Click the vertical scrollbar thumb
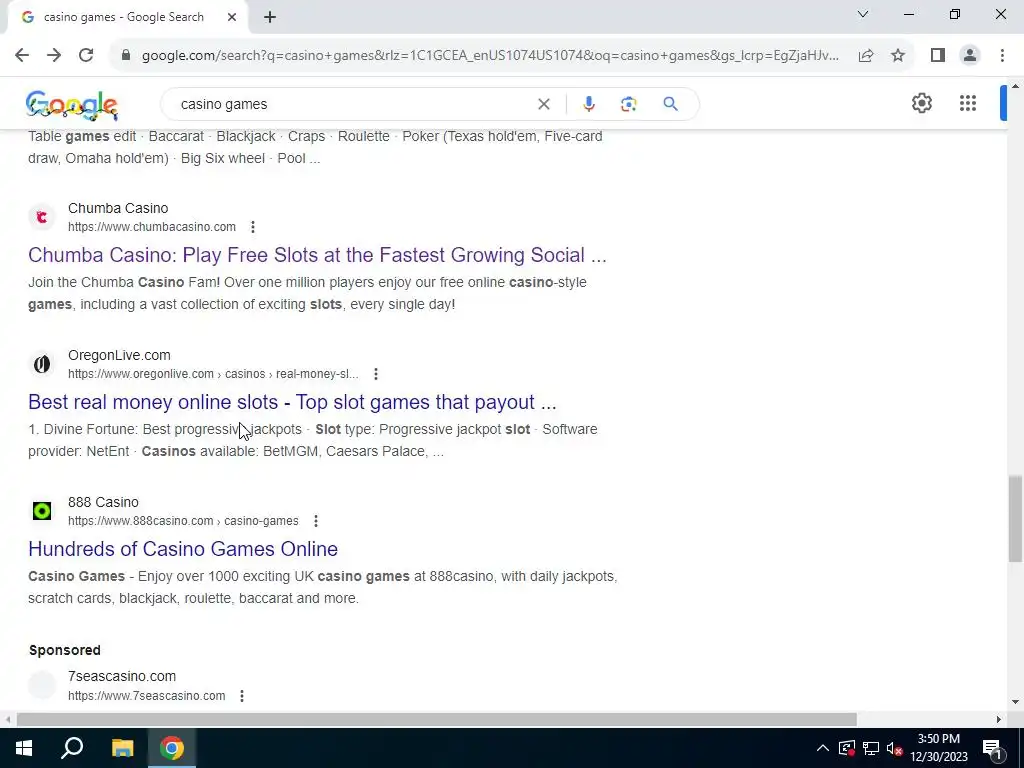This screenshot has width=1024, height=768. 1015,519
